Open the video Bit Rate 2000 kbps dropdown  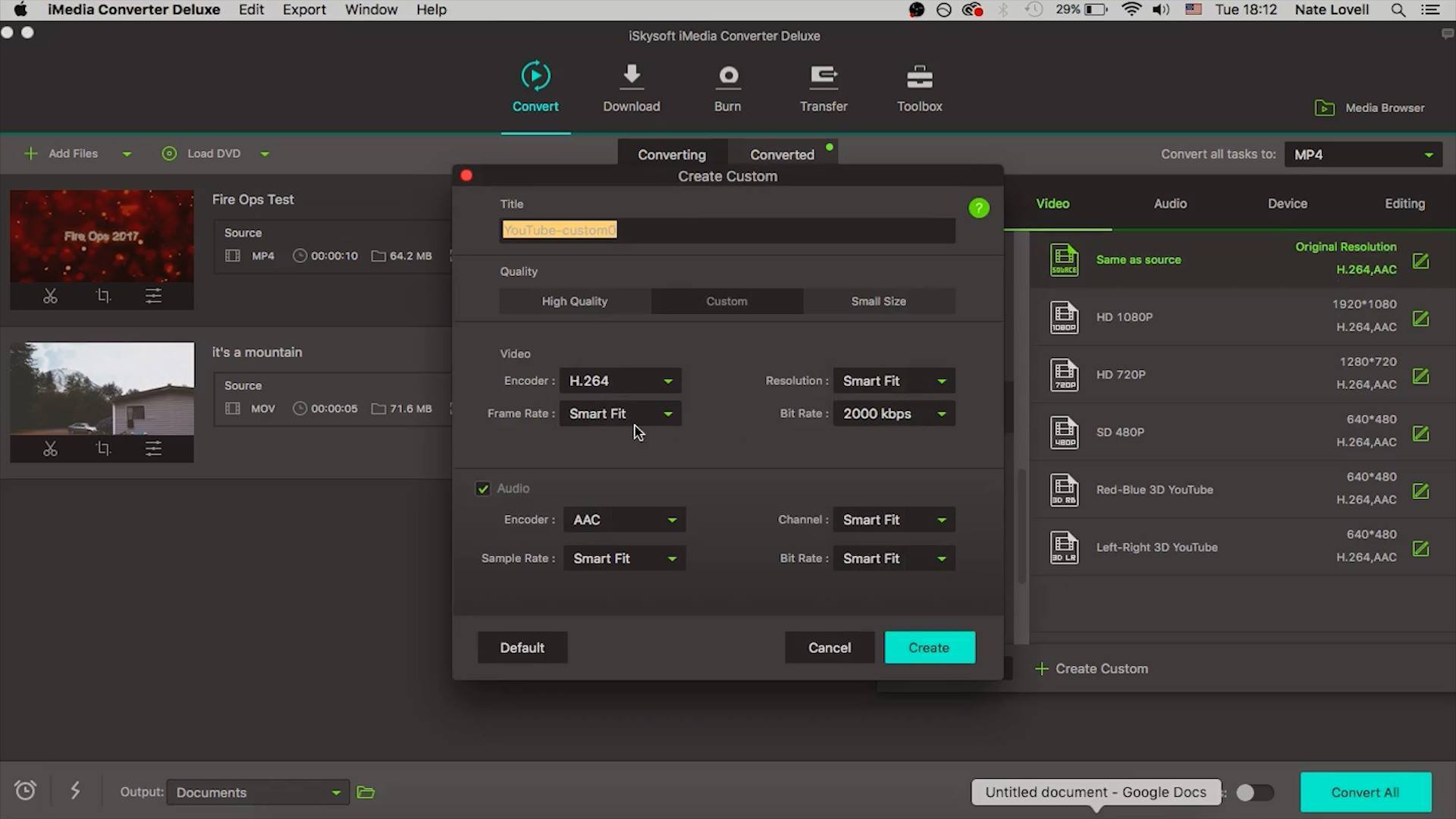point(894,413)
